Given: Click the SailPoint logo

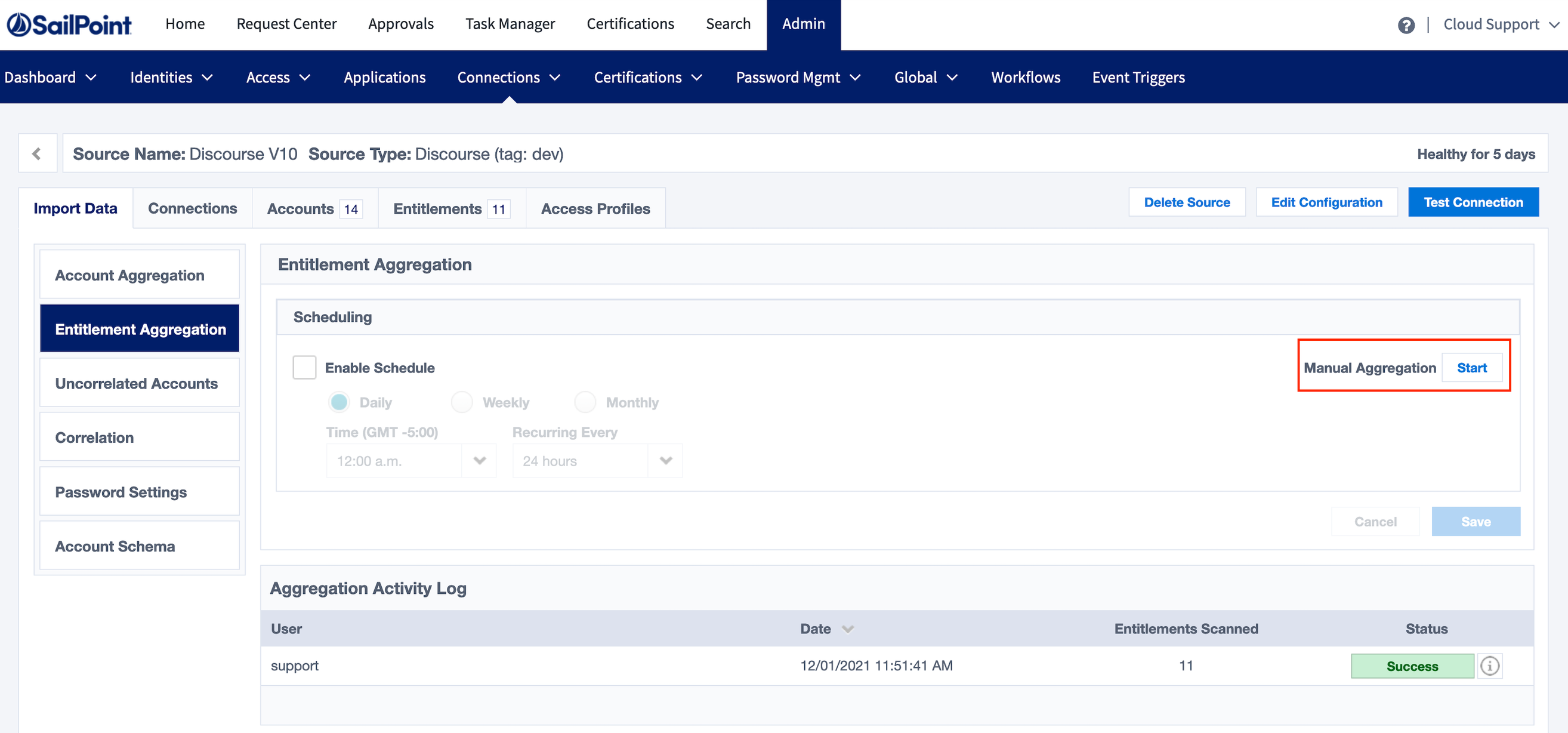Looking at the screenshot, I should click(x=69, y=24).
